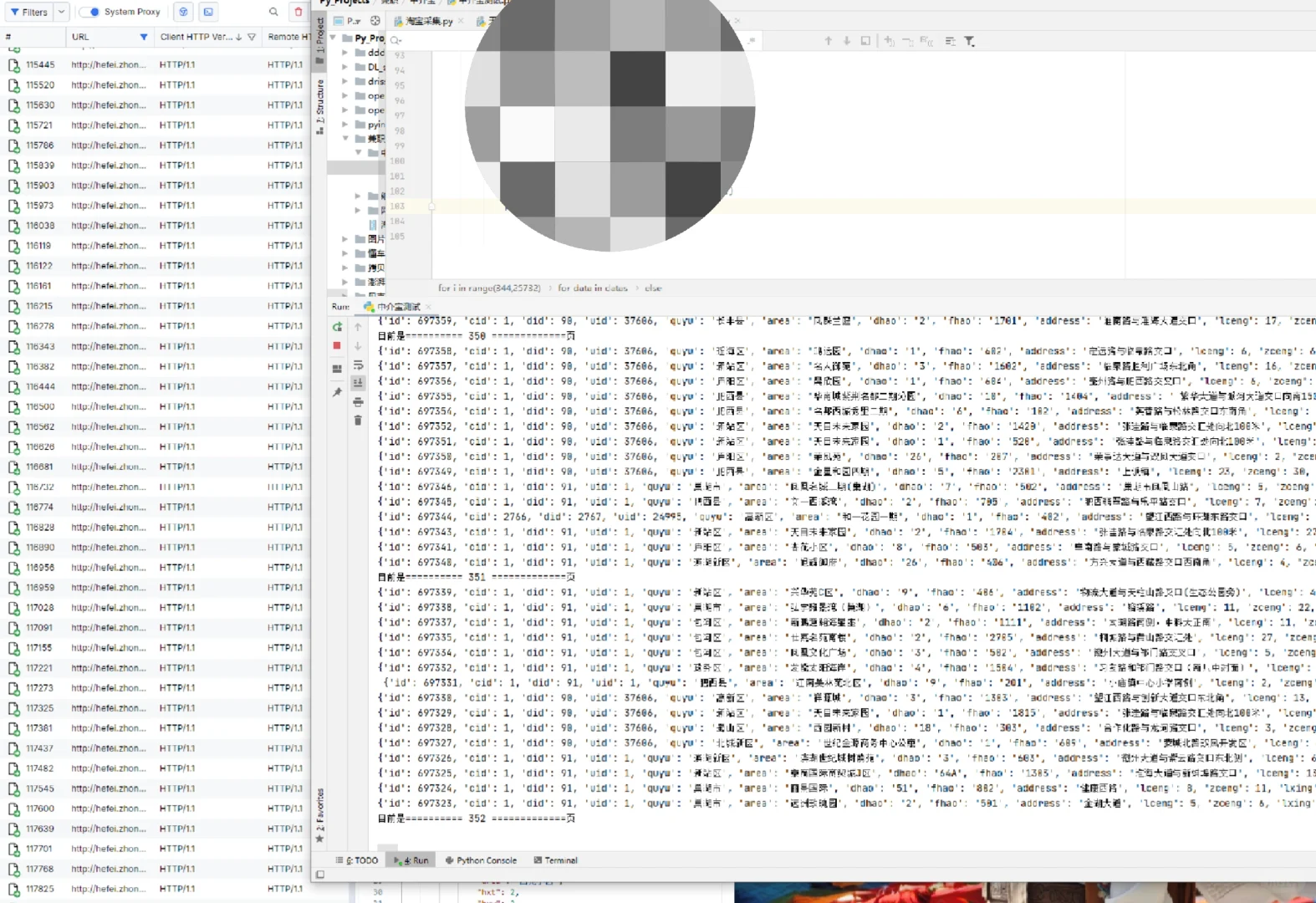Open the Python Console tab

pyautogui.click(x=481, y=860)
